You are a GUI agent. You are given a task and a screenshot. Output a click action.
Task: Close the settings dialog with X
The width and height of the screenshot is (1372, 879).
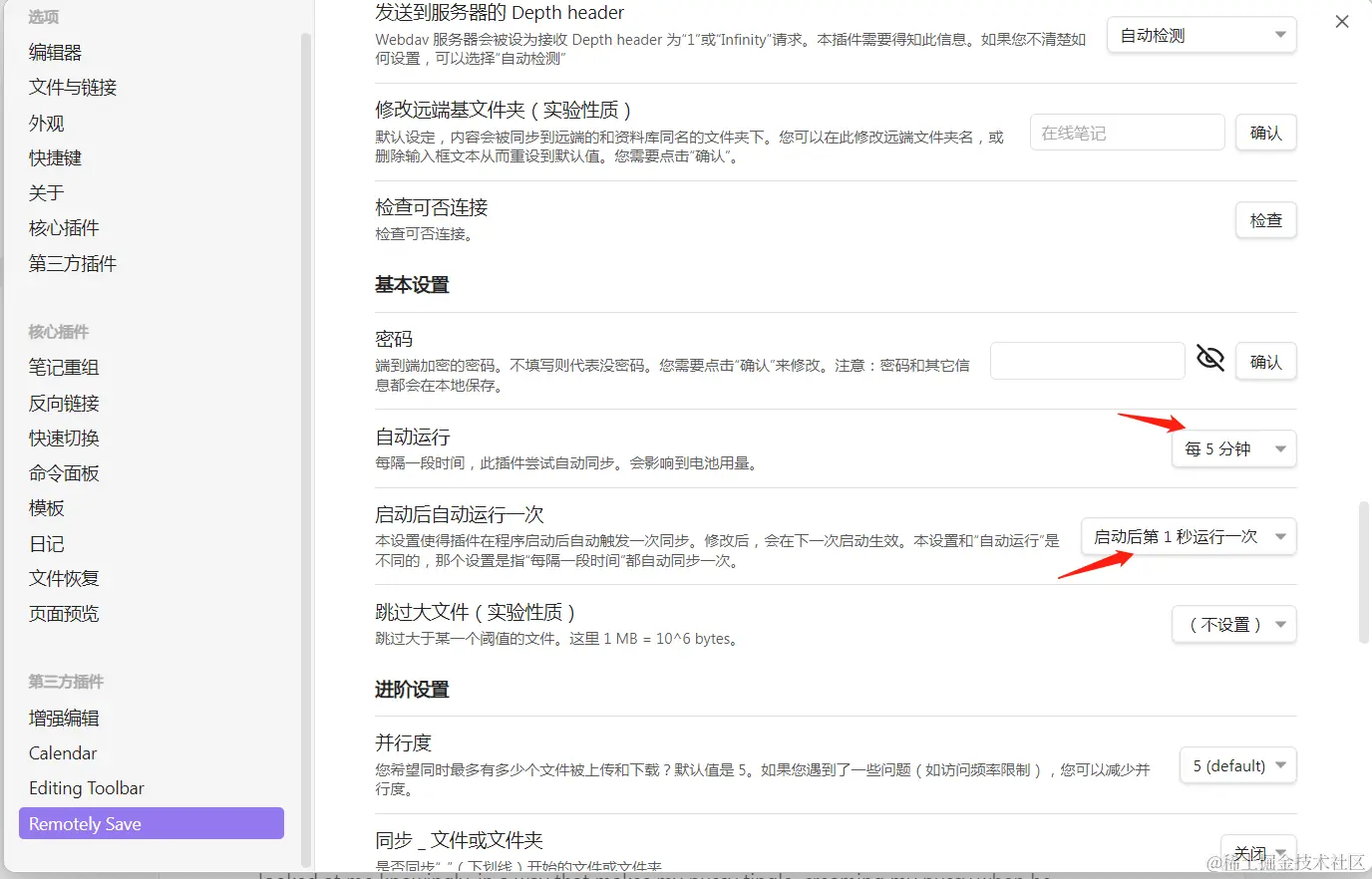(1342, 22)
